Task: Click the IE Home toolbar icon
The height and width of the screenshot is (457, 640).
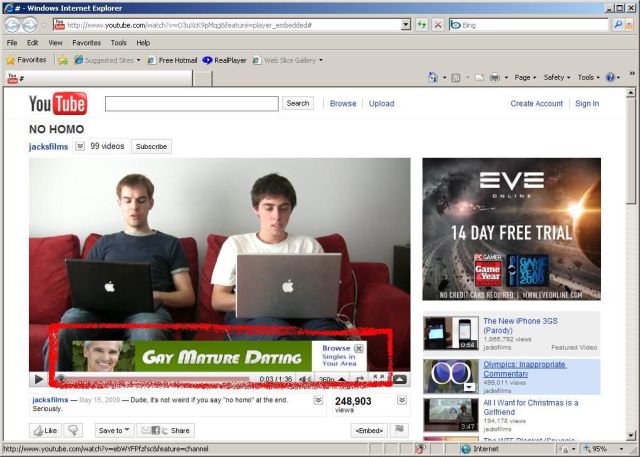Action: click(434, 77)
